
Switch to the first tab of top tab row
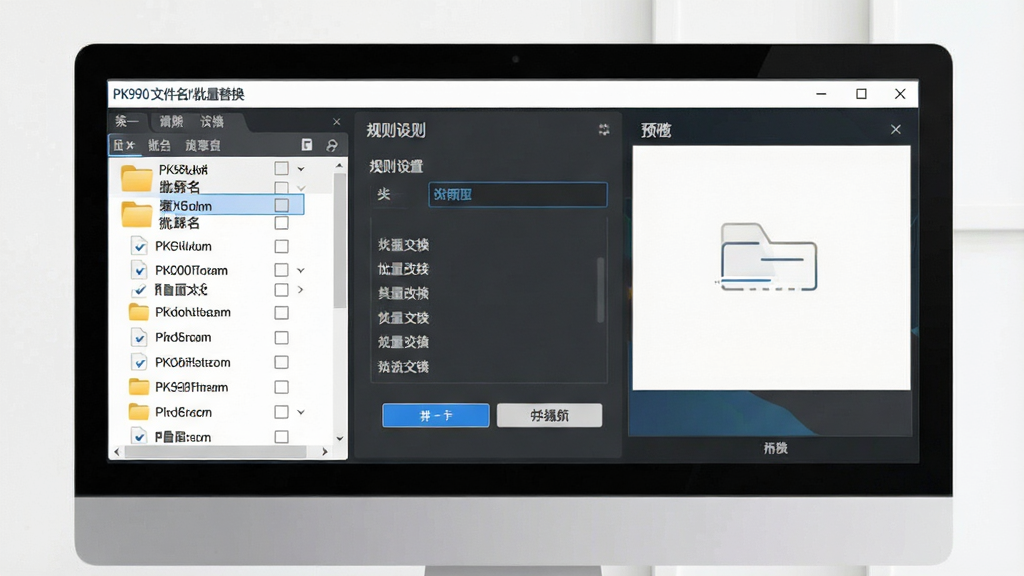pos(127,121)
